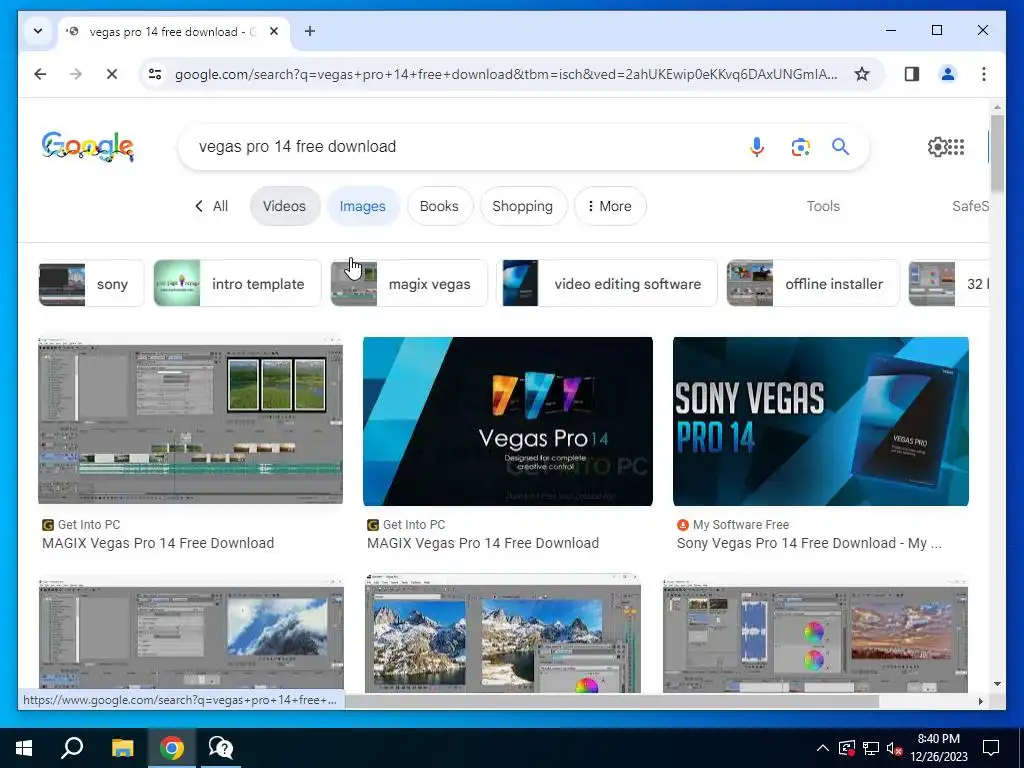The image size is (1024, 768).
Task: Open the clock showing 8:40 PM
Action: tap(939, 748)
